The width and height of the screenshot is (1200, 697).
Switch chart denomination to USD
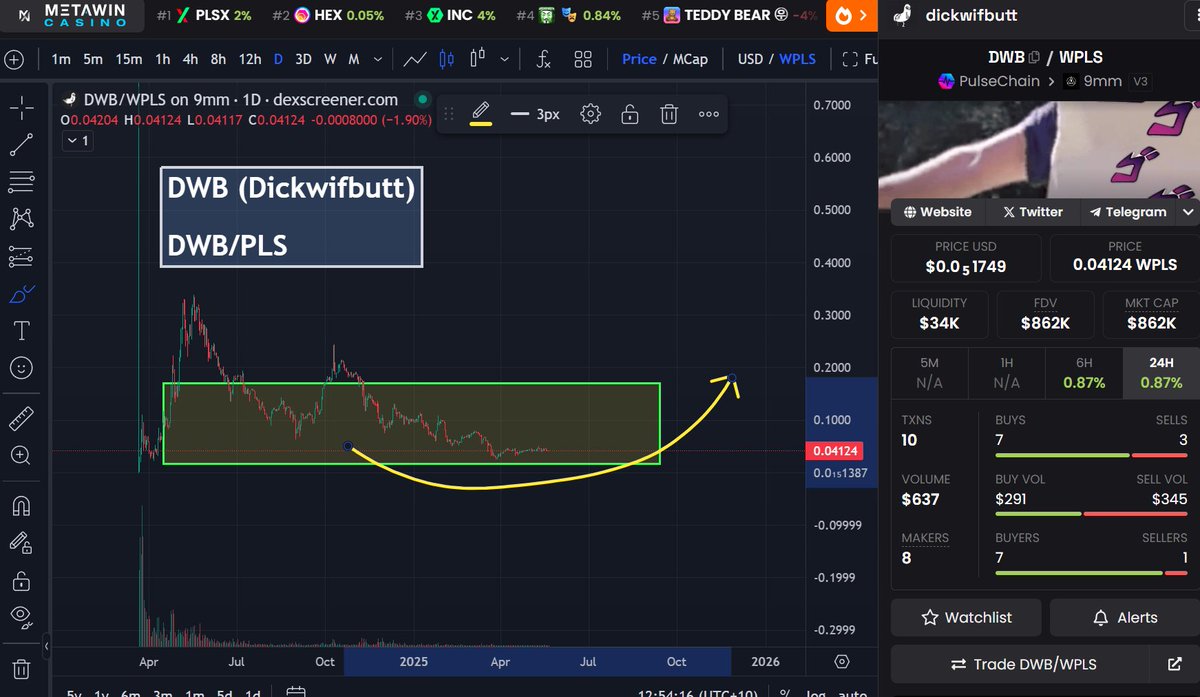point(751,59)
